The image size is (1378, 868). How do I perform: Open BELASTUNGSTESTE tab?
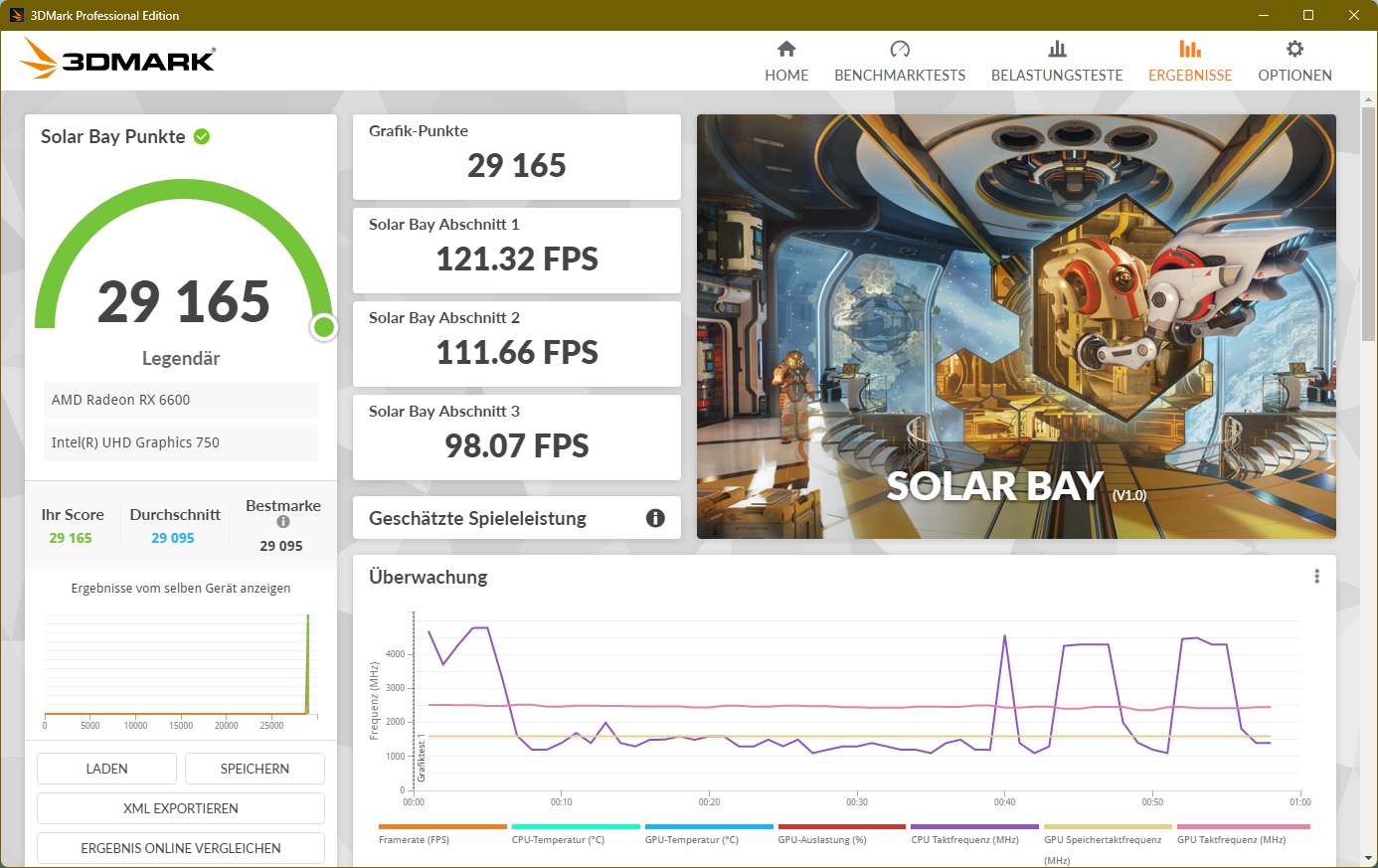coord(1057,62)
